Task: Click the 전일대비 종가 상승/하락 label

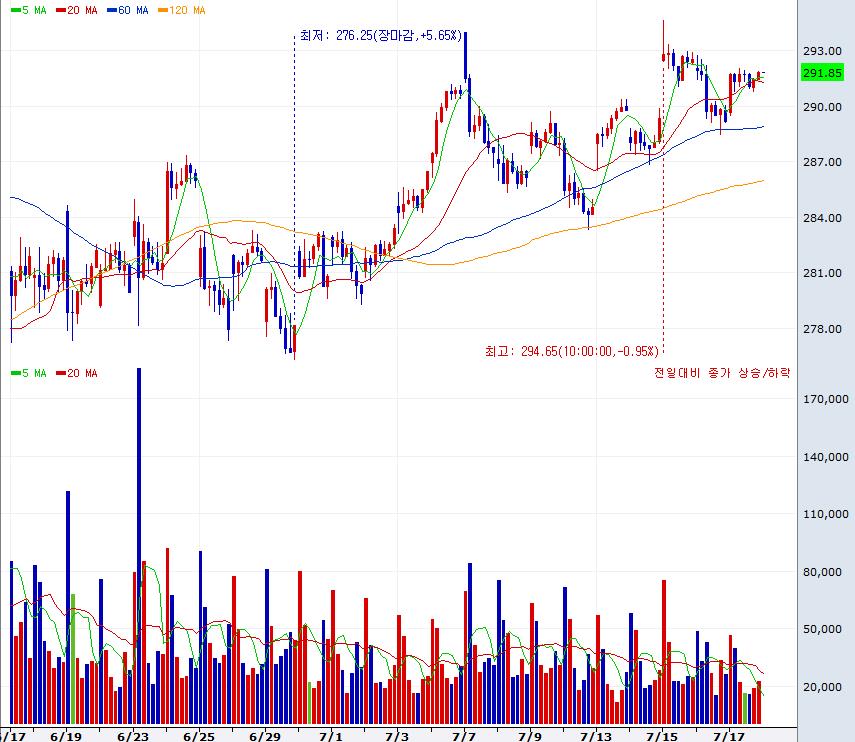Action: [x=722, y=373]
